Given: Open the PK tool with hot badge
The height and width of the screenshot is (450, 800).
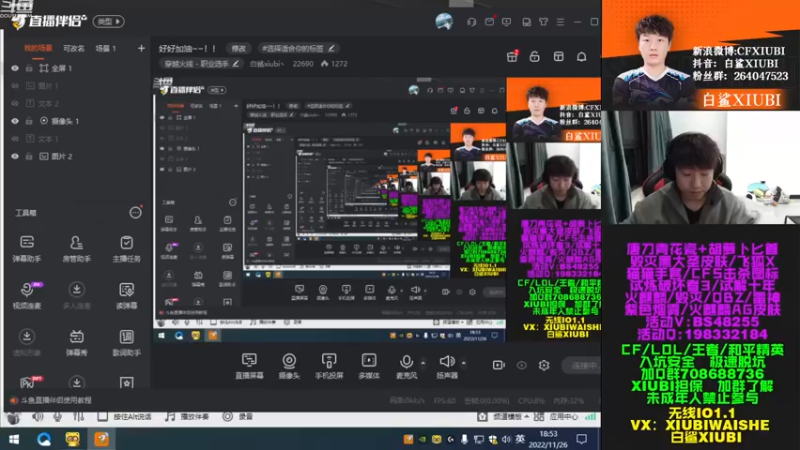Looking at the screenshot, I should 28,382.
